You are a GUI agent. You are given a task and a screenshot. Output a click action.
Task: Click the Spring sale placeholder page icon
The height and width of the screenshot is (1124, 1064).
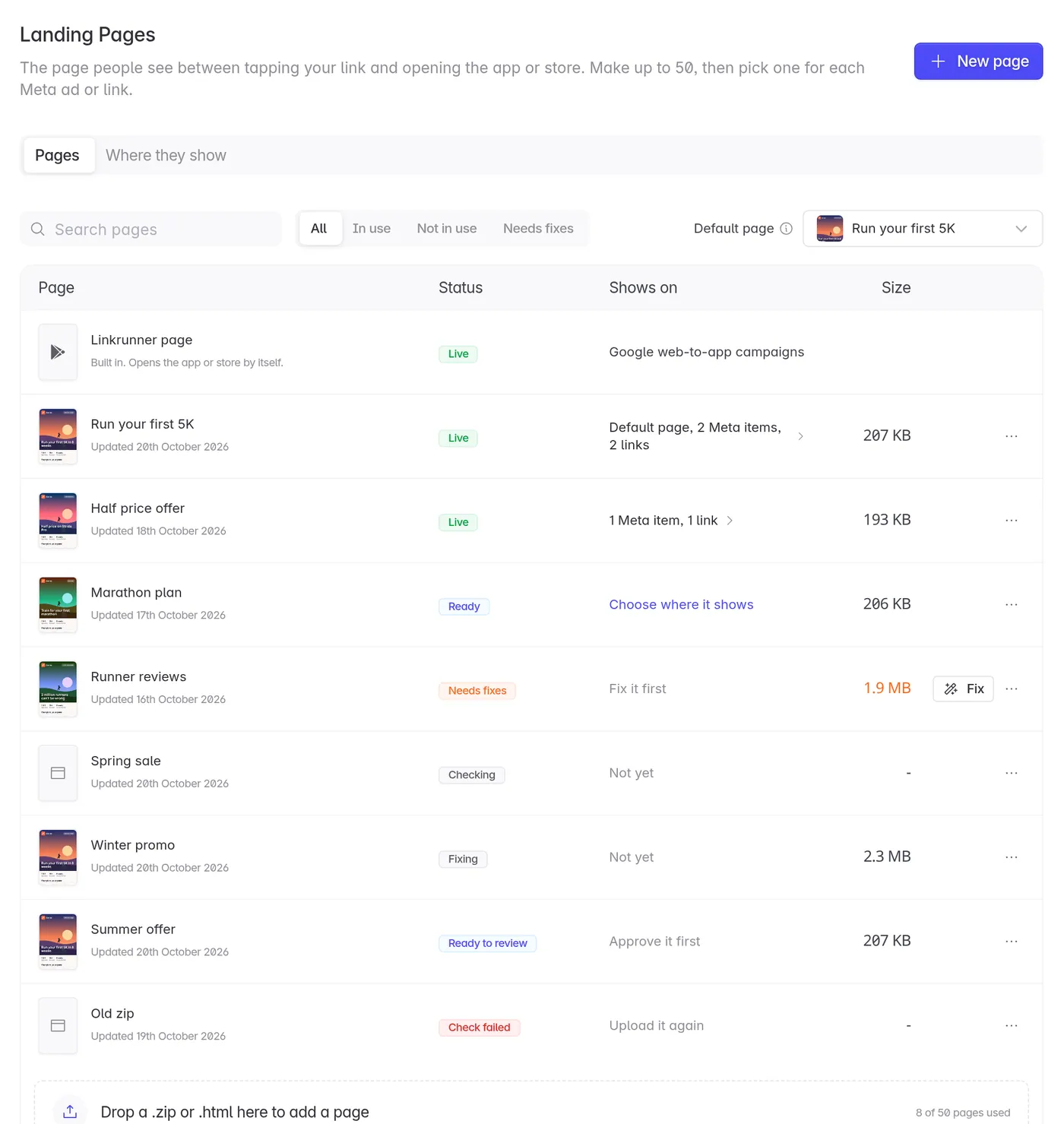pos(58,773)
